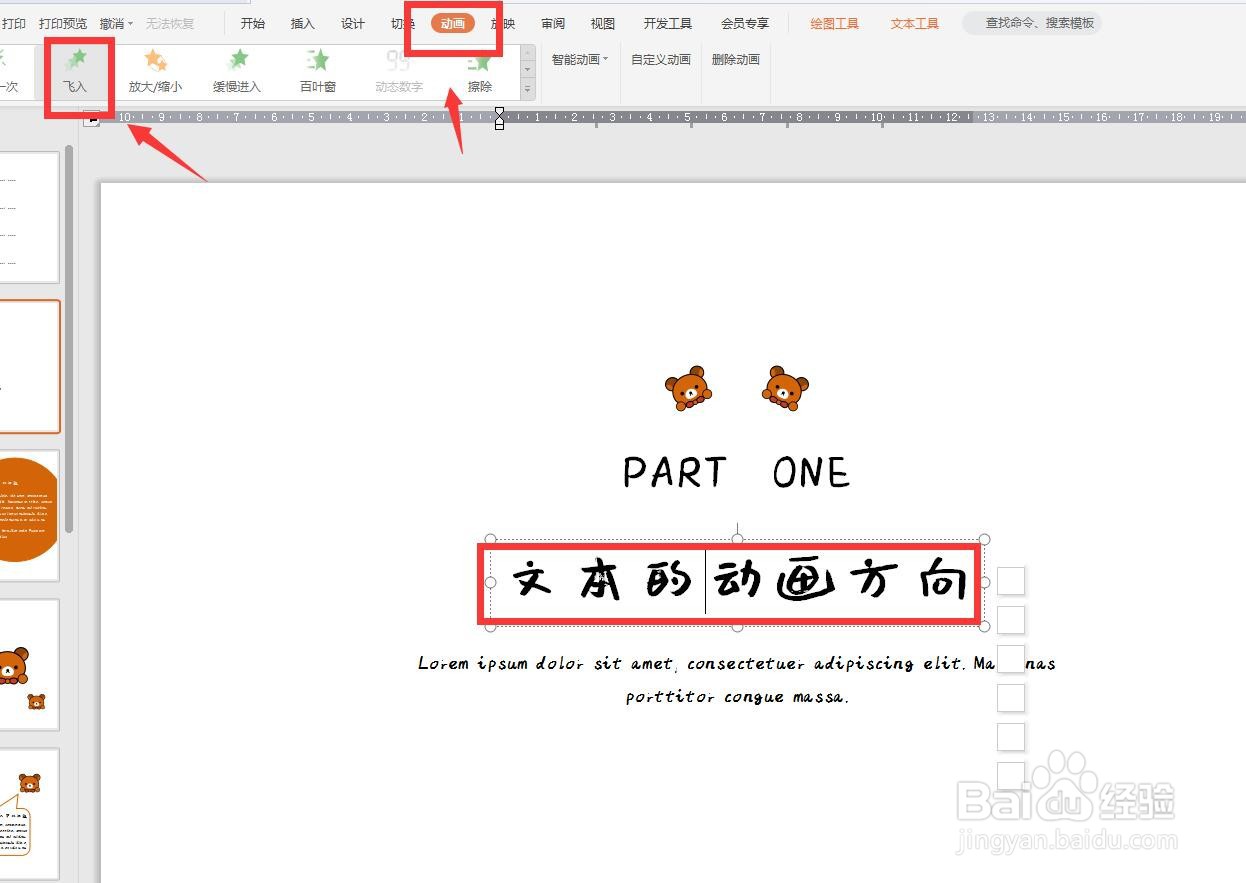Screen dimensions: 1246x883
Task: Click a white checkbox shape on the slide
Action: tap(1011, 580)
